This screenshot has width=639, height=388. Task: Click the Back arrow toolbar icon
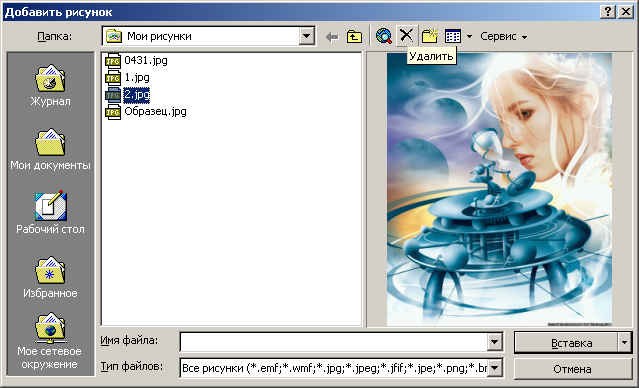point(333,37)
